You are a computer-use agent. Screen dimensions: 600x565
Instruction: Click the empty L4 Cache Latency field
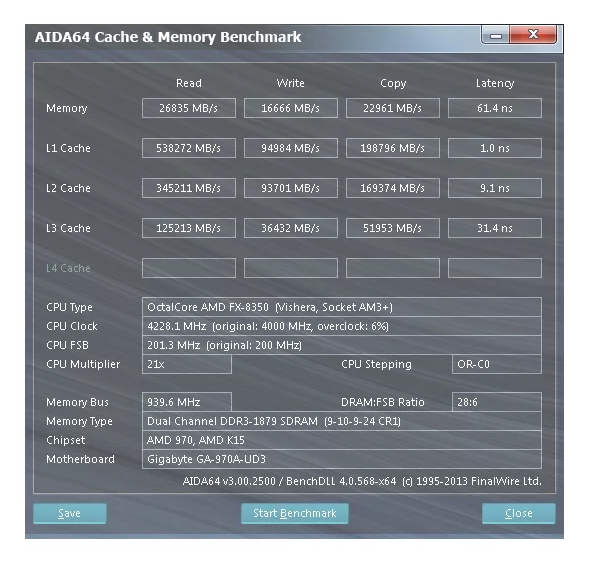tap(495, 268)
